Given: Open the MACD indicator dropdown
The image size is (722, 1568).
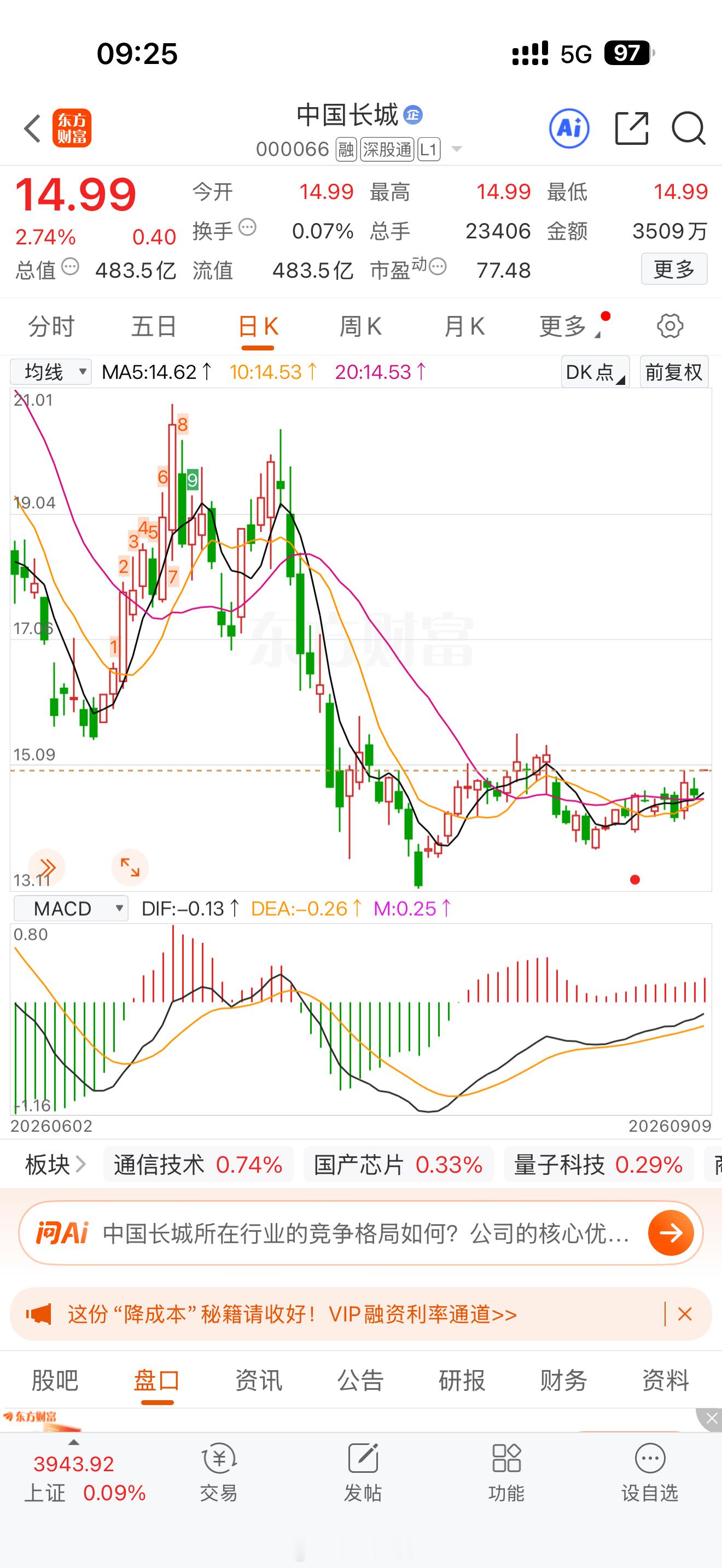Looking at the screenshot, I should (71, 908).
